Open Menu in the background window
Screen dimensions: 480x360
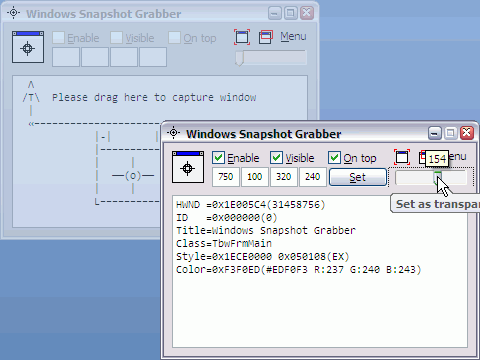(x=293, y=36)
